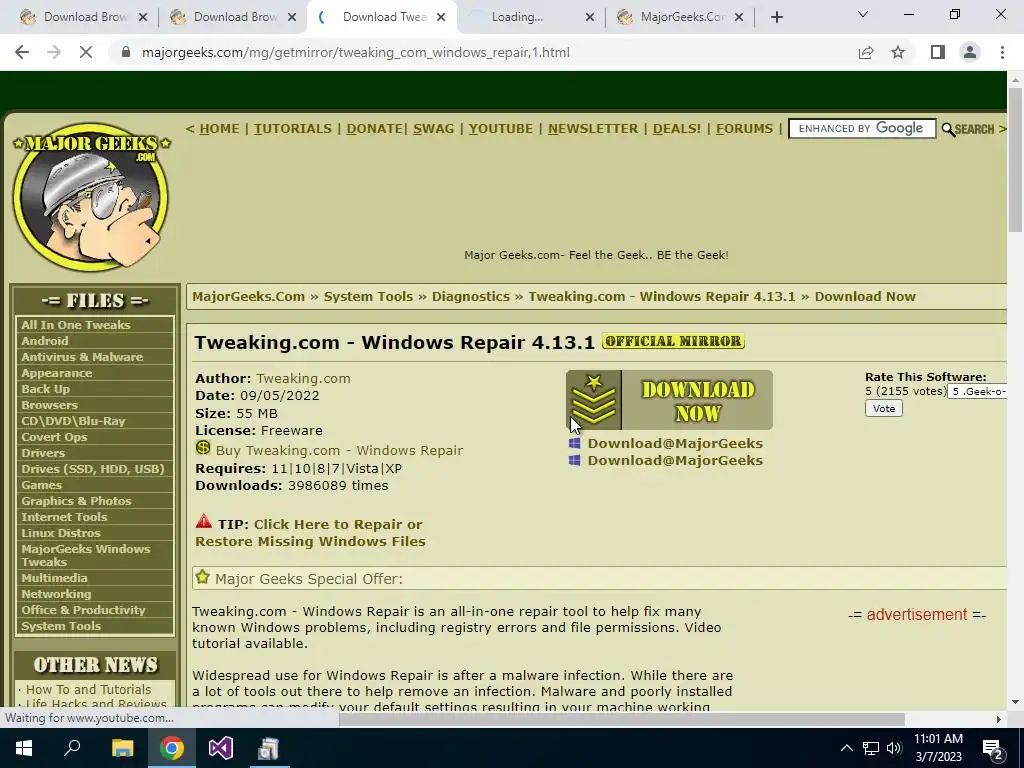Click the vertical page scrollbar thumb
This screenshot has width=1024, height=768.
click(1015, 159)
